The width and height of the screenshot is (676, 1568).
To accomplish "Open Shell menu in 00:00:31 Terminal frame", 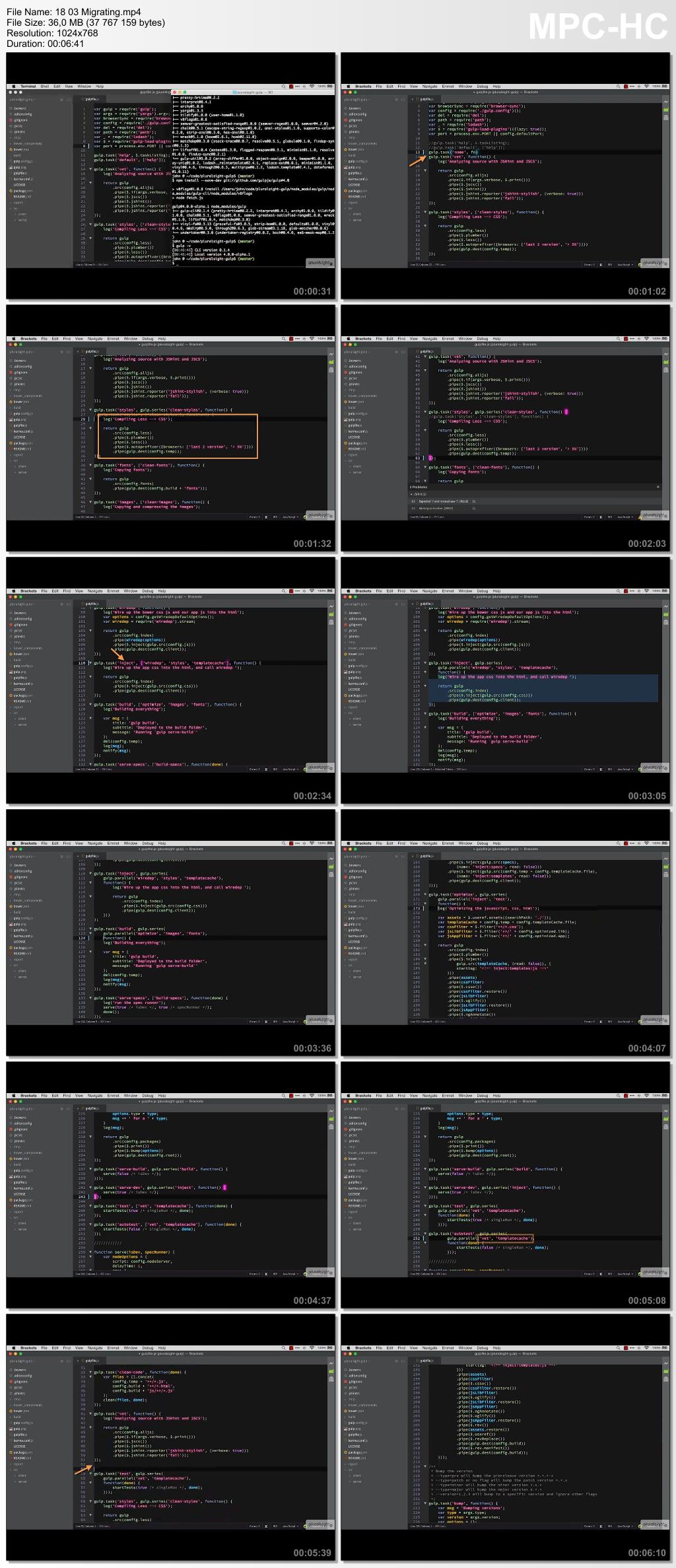I will click(x=45, y=86).
